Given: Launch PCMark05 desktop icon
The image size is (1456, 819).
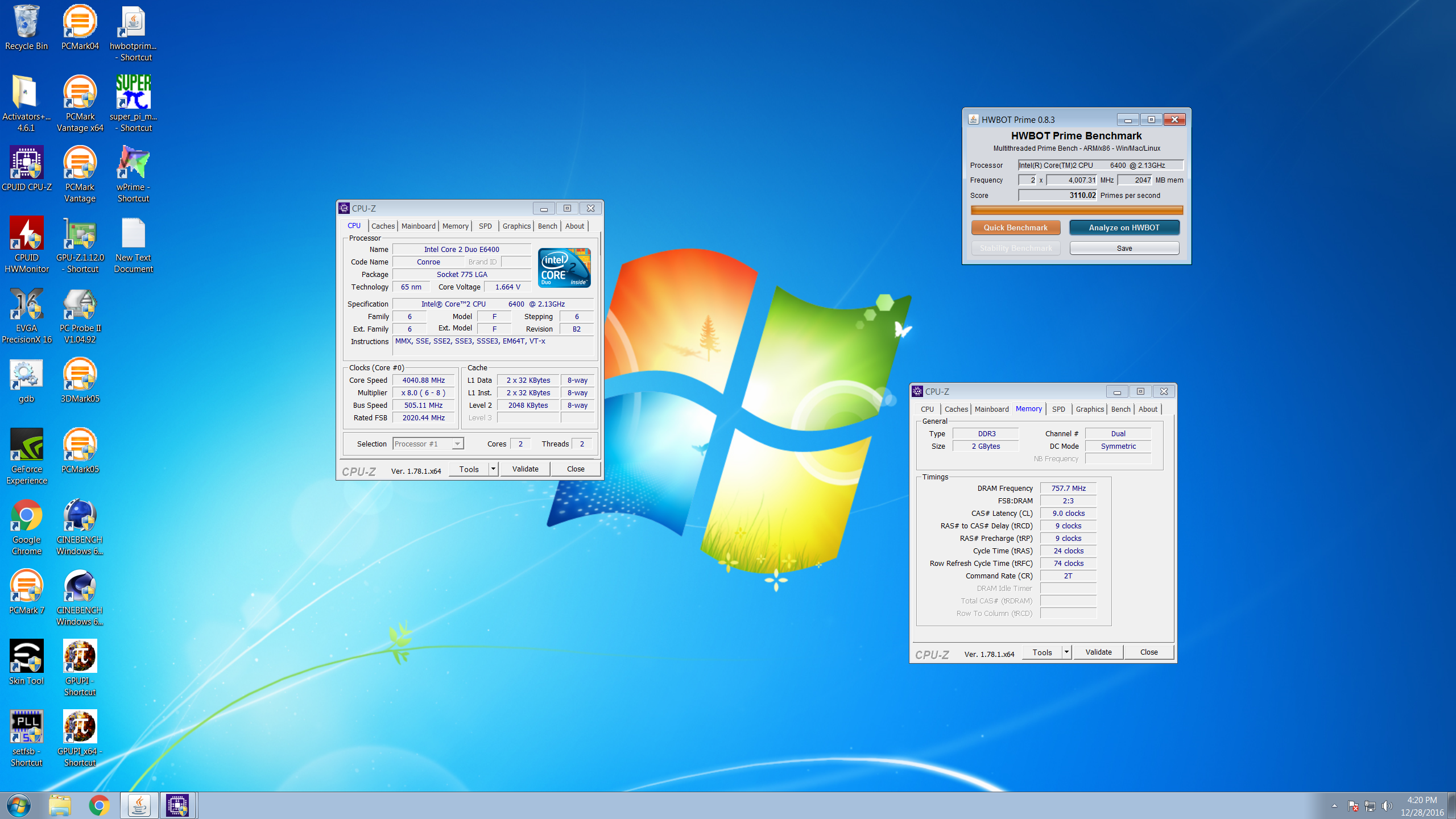Looking at the screenshot, I should 80,450.
